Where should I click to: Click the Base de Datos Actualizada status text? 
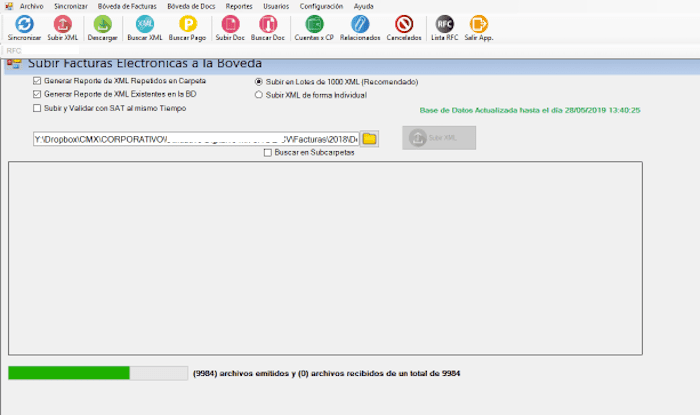[530, 110]
